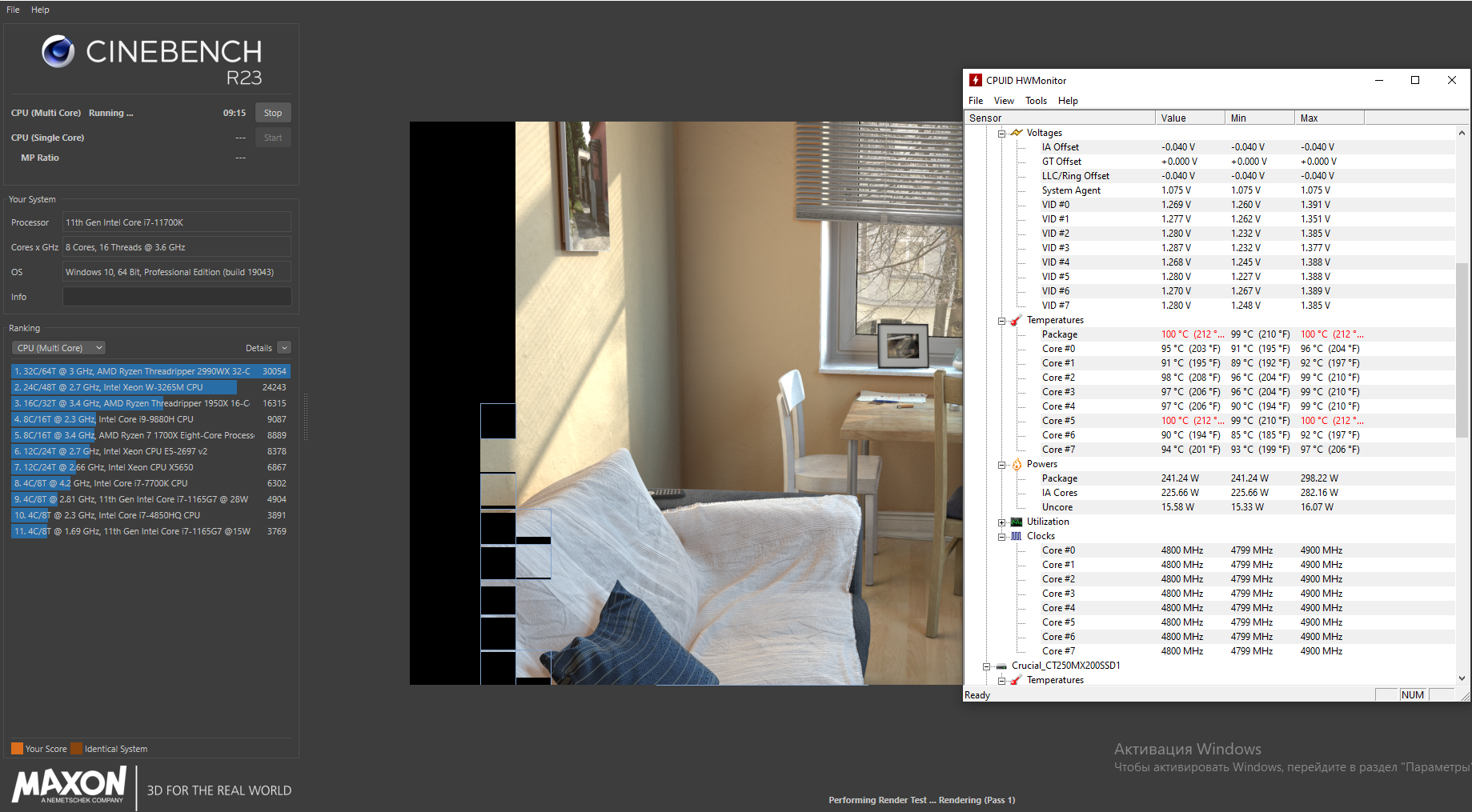This screenshot has height=812, width=1472.
Task: Click the OS field showing Windows 10
Action: point(177,272)
